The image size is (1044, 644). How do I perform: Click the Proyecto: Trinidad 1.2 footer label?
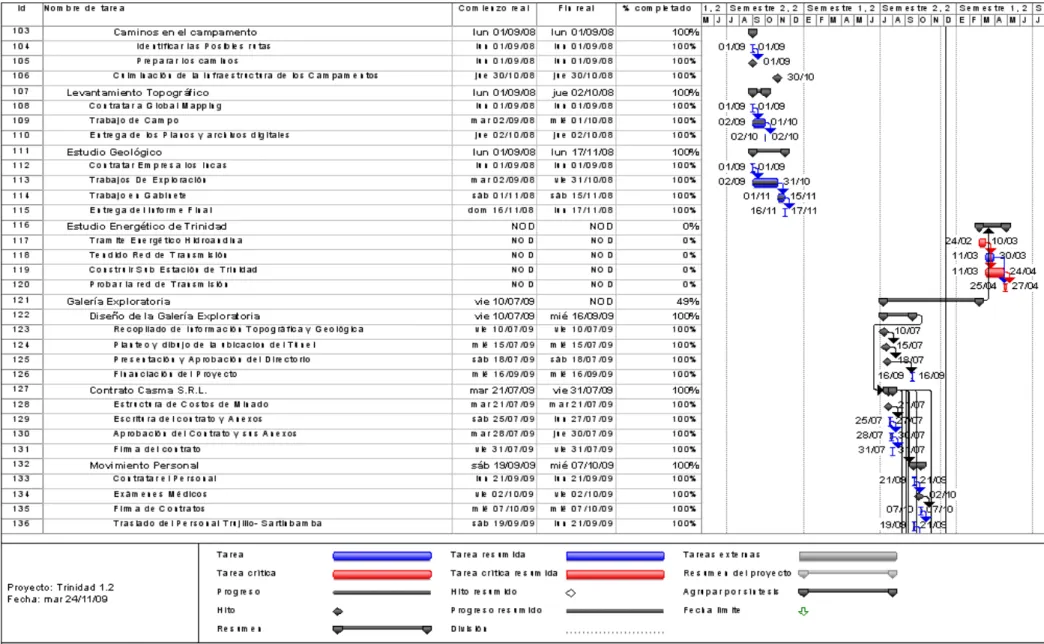(x=61, y=587)
